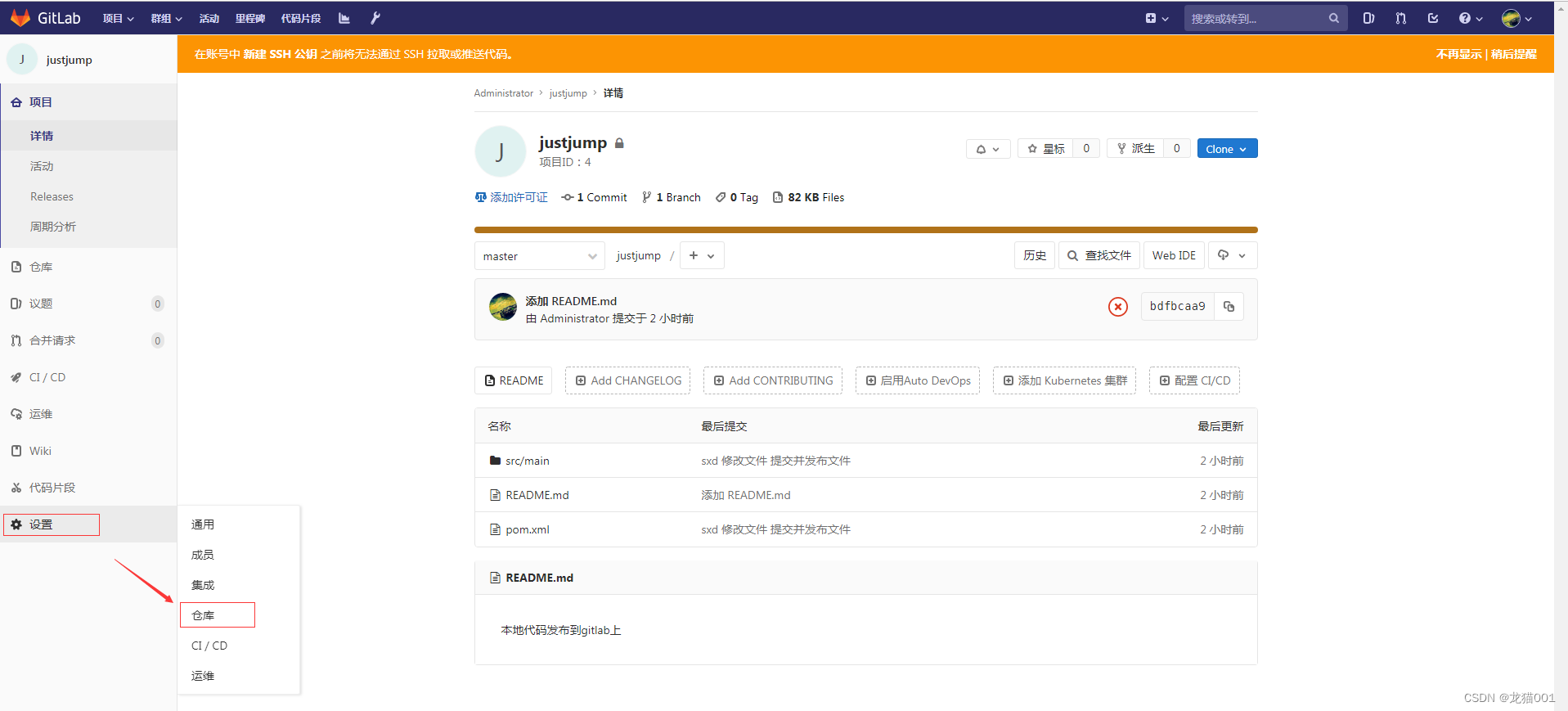The image size is (1568, 711).
Task: Click the README button
Action: [514, 380]
